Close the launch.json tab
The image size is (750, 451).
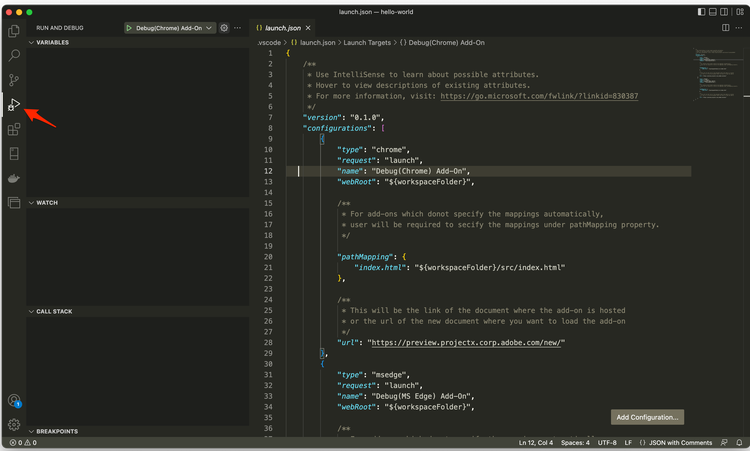[308, 28]
